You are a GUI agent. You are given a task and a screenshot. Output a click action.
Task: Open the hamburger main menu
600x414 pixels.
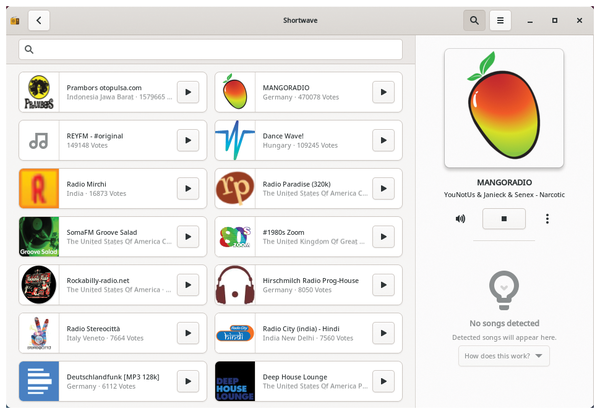click(x=500, y=20)
